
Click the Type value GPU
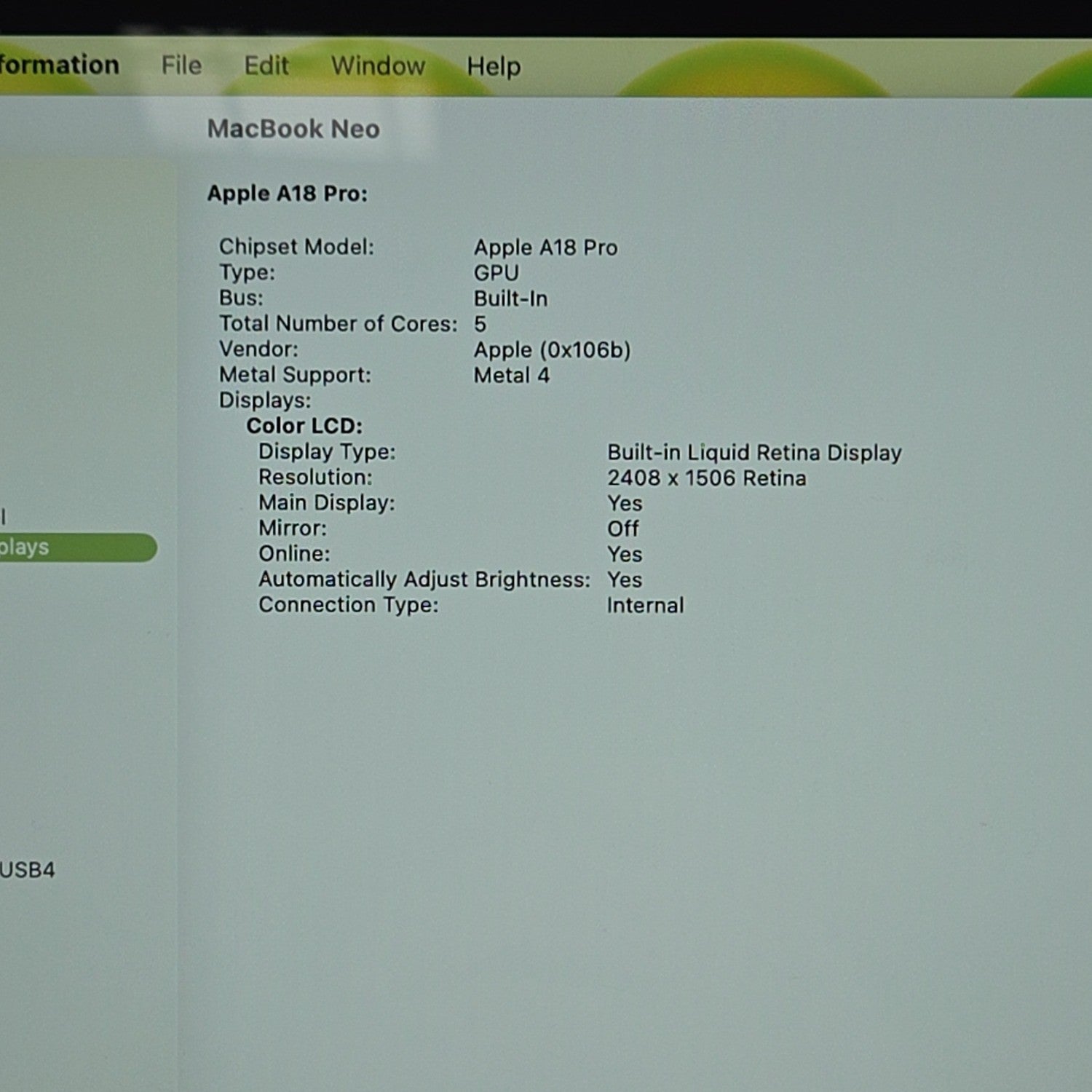pos(496,273)
